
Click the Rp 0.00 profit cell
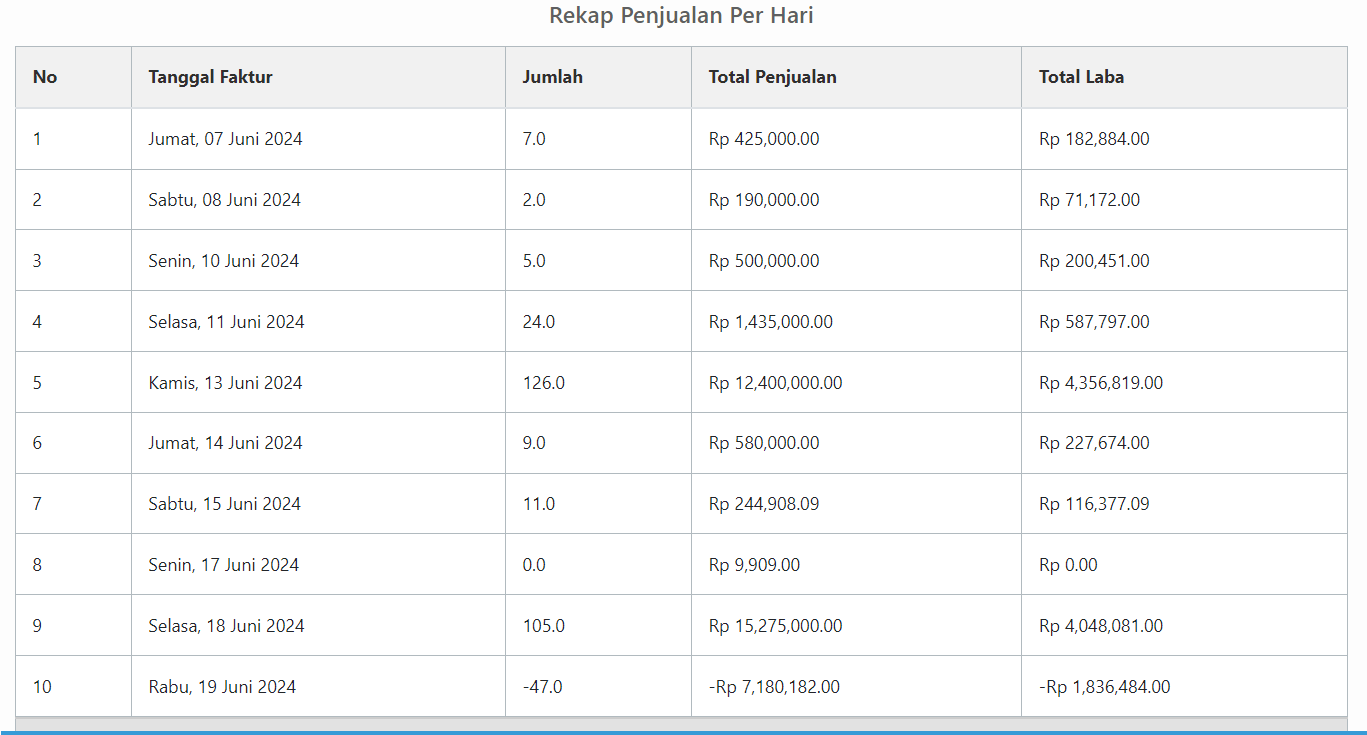[1068, 565]
